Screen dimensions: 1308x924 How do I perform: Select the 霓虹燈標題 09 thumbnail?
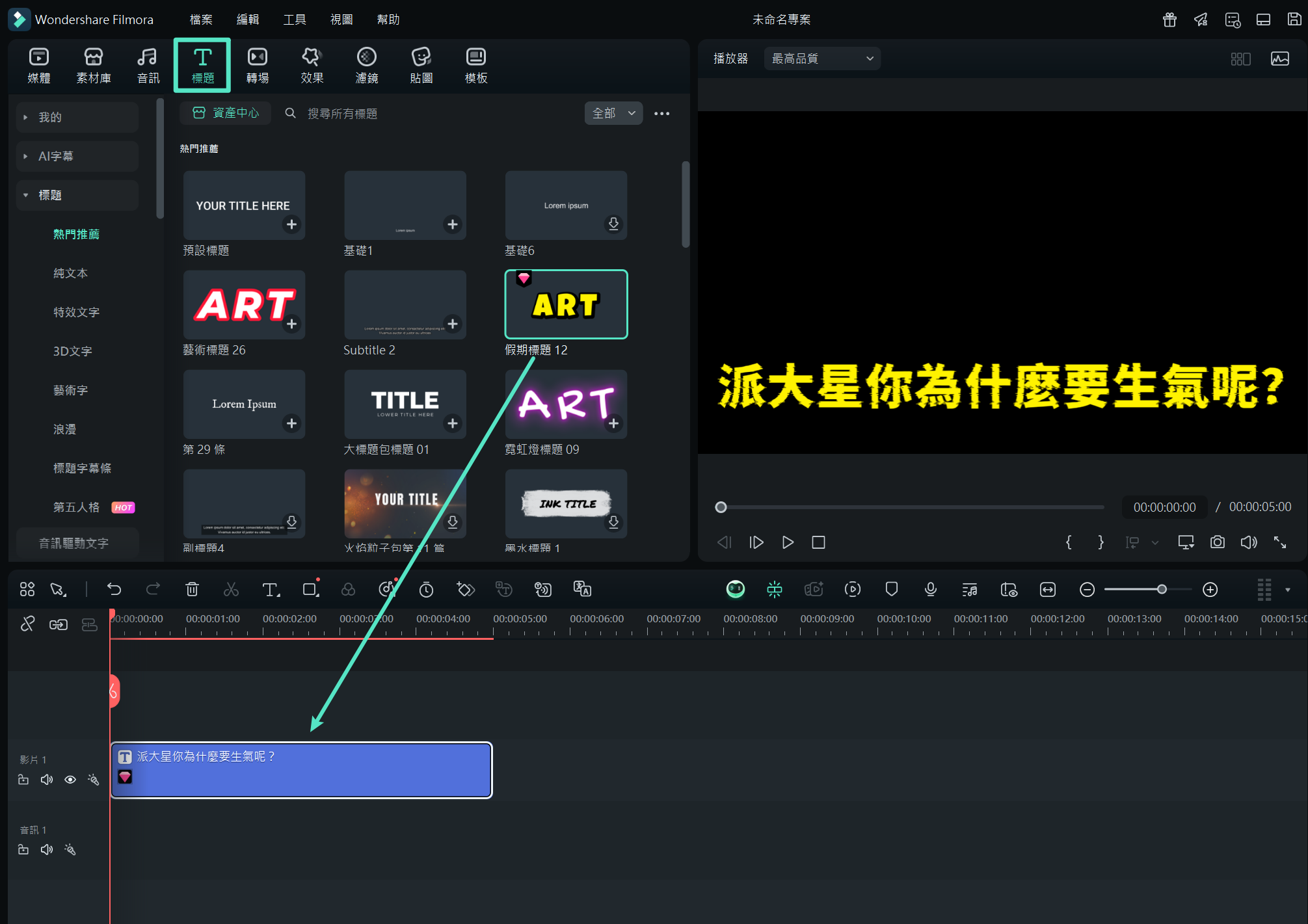click(x=566, y=404)
